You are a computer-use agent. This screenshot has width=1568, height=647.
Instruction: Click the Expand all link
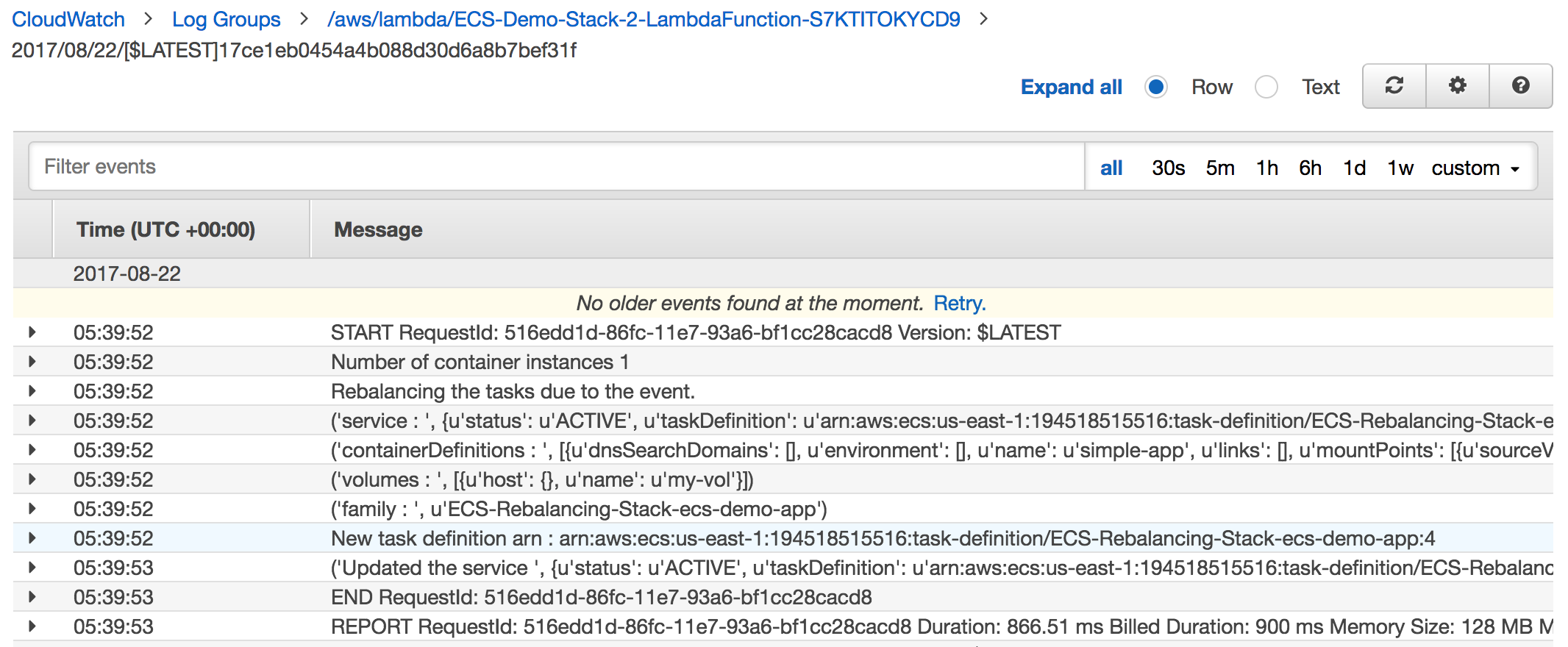[1071, 87]
